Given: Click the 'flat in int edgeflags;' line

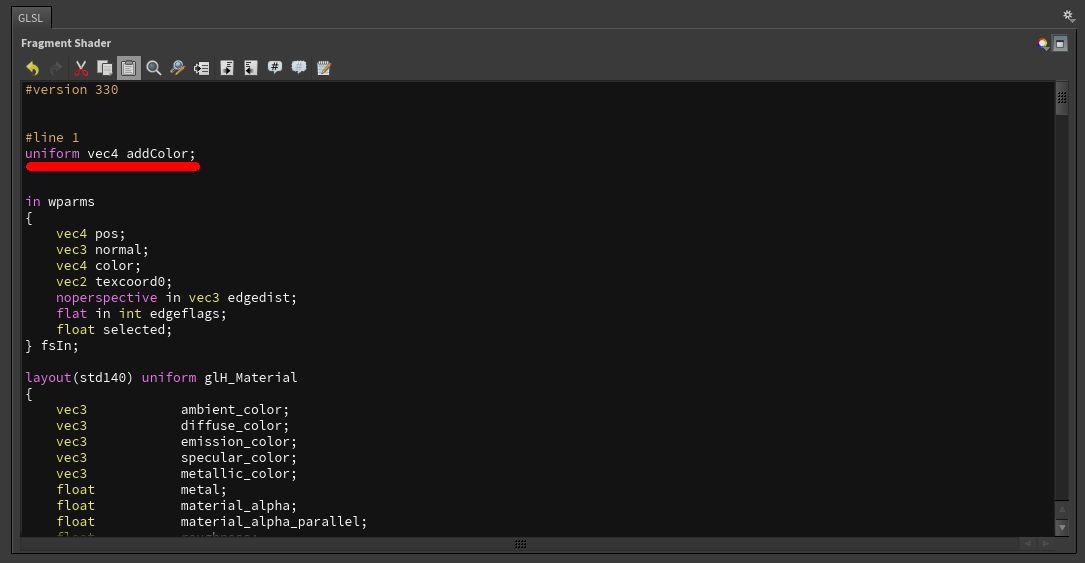Looking at the screenshot, I should click(x=141, y=313).
